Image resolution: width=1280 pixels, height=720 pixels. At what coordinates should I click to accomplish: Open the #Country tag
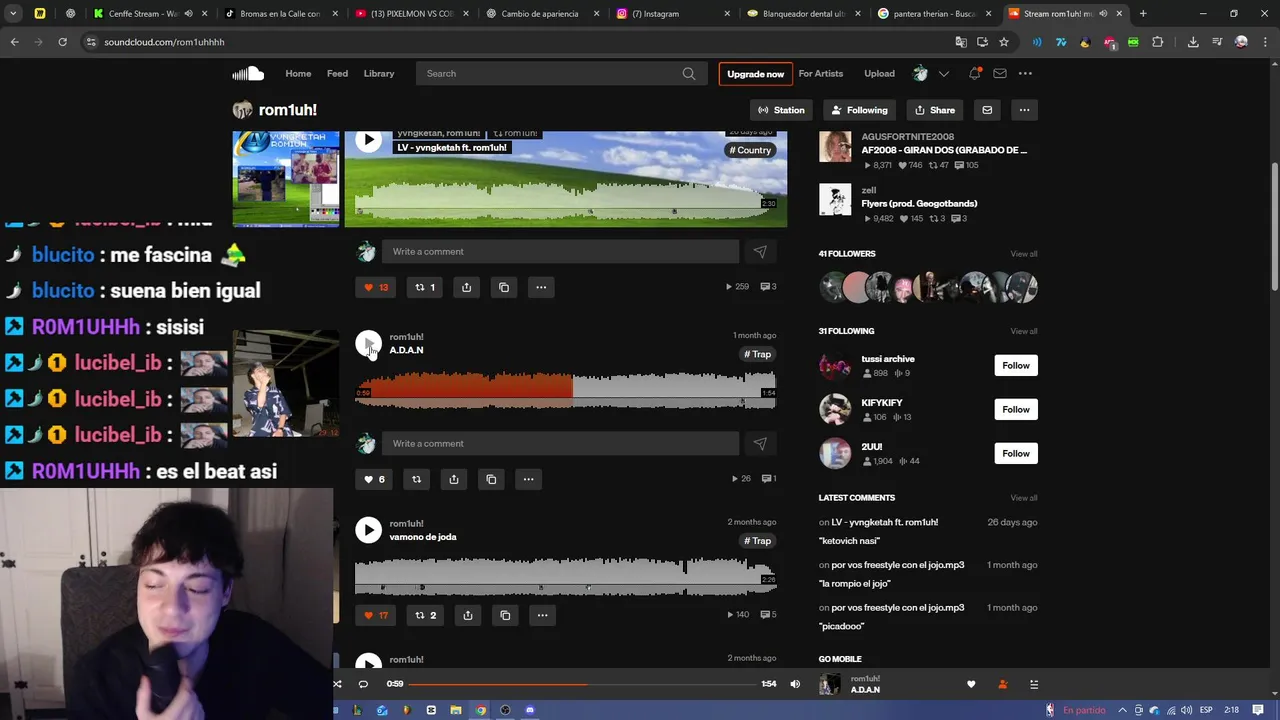750,150
